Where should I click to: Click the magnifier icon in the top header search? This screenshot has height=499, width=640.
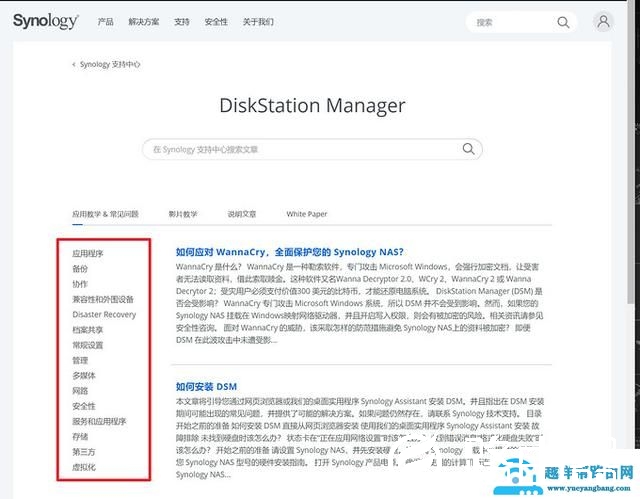(563, 22)
